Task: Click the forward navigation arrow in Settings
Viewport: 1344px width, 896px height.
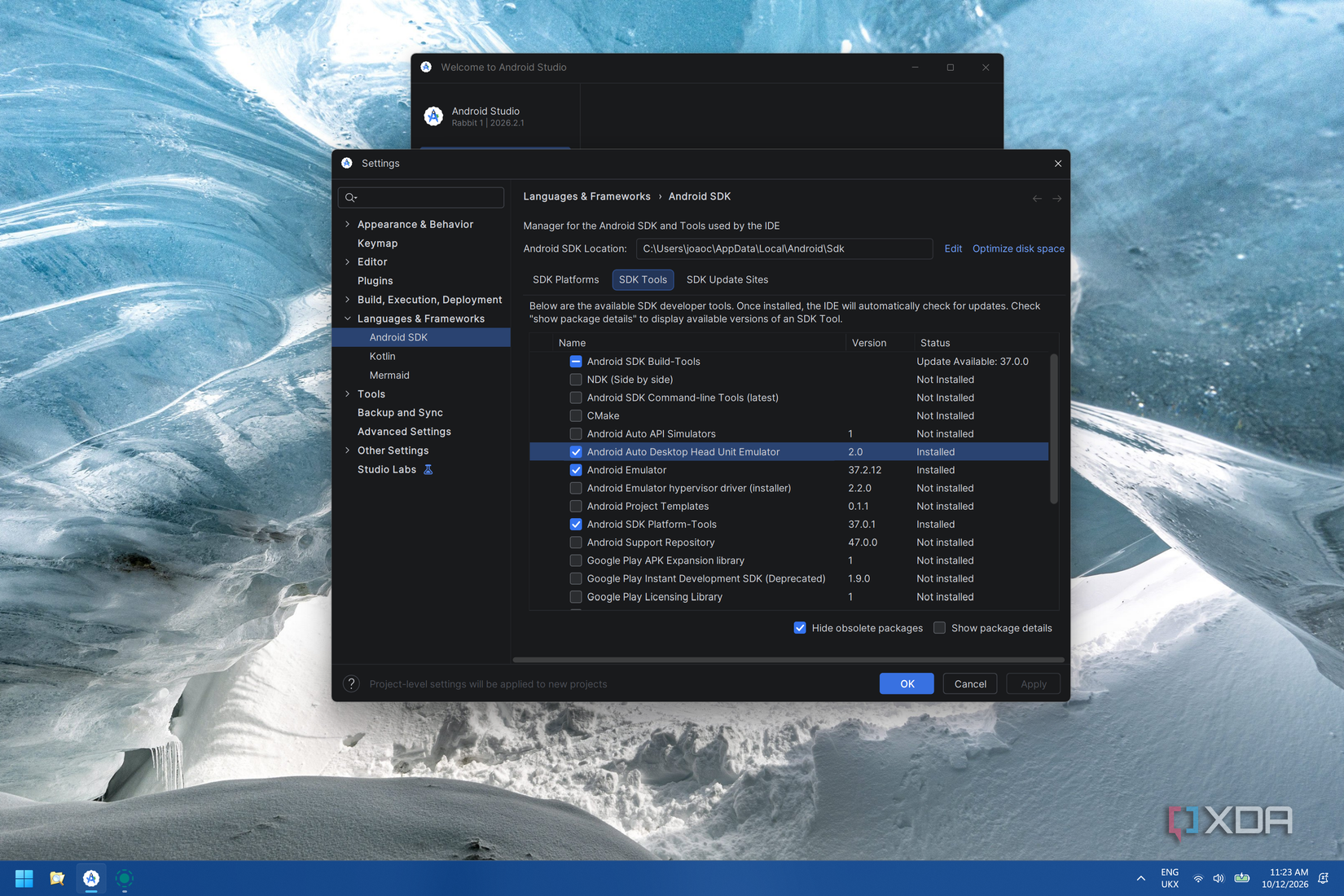Action: (x=1056, y=199)
